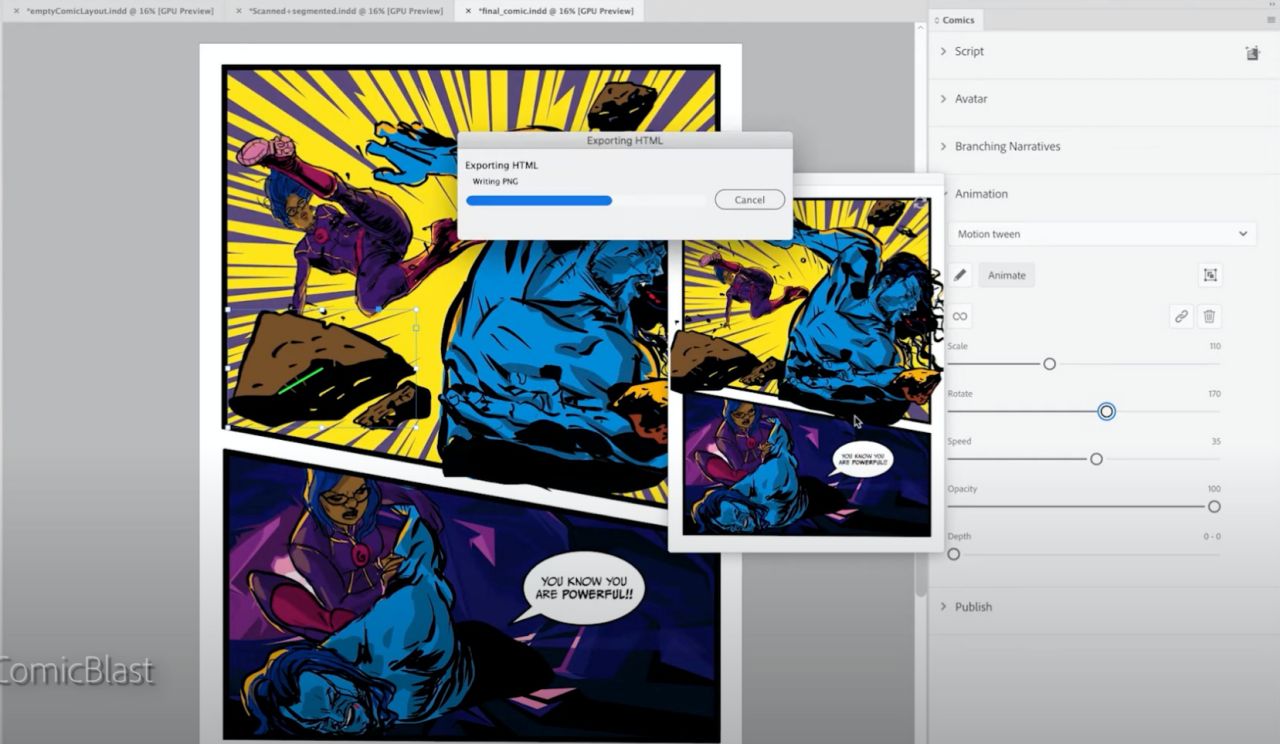Expand the Avatar section
The height and width of the screenshot is (744, 1280).
coord(970,99)
